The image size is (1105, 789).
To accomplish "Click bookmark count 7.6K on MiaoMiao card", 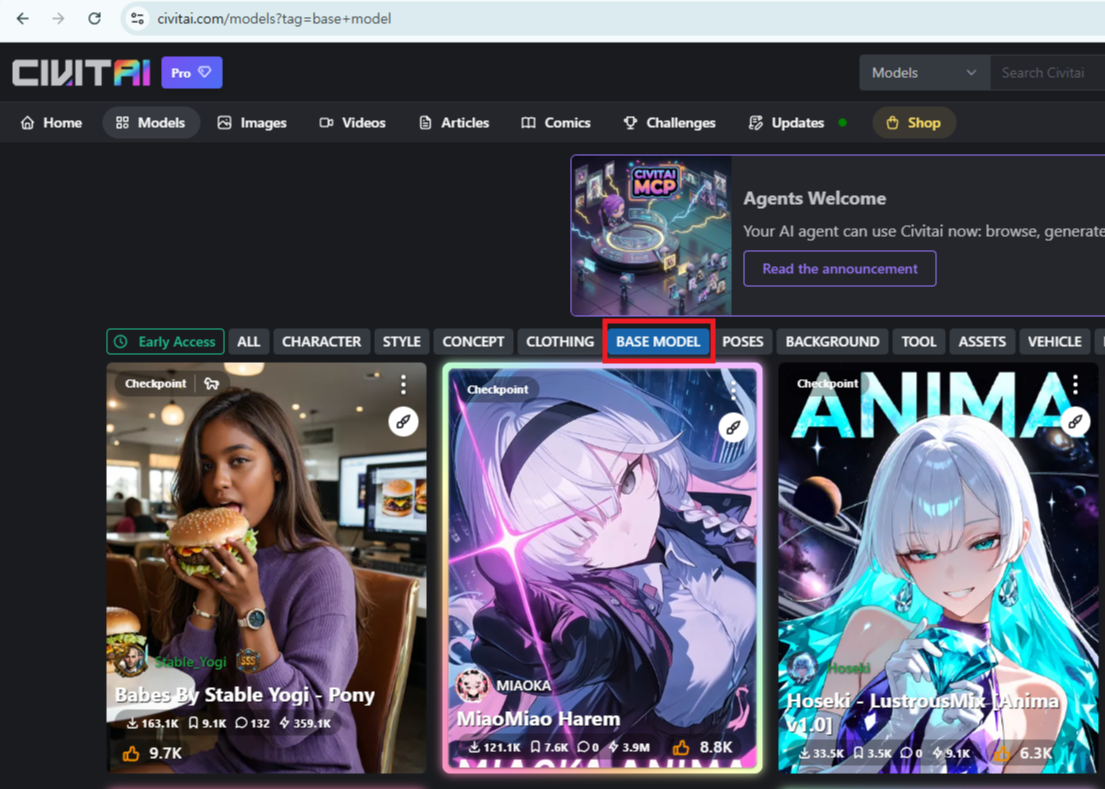I will coord(549,747).
